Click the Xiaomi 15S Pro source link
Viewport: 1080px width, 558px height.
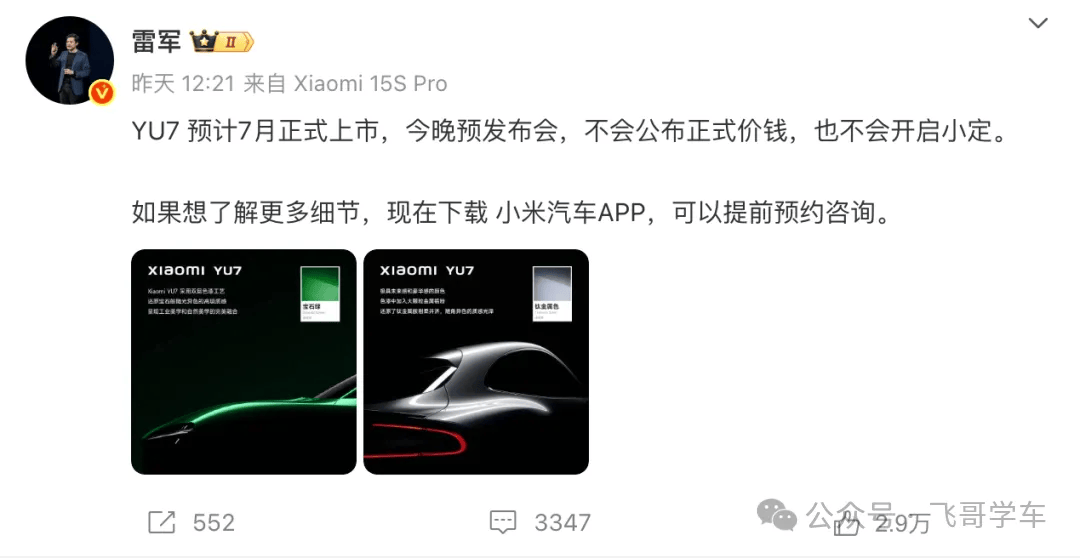coord(371,84)
